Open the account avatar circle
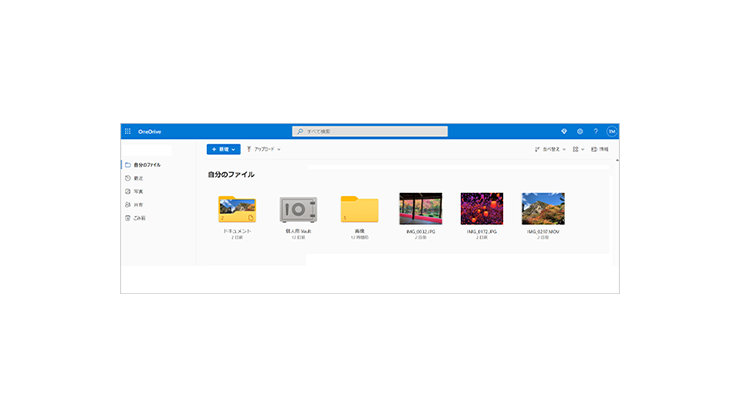The width and height of the screenshot is (740, 417). coord(612,131)
